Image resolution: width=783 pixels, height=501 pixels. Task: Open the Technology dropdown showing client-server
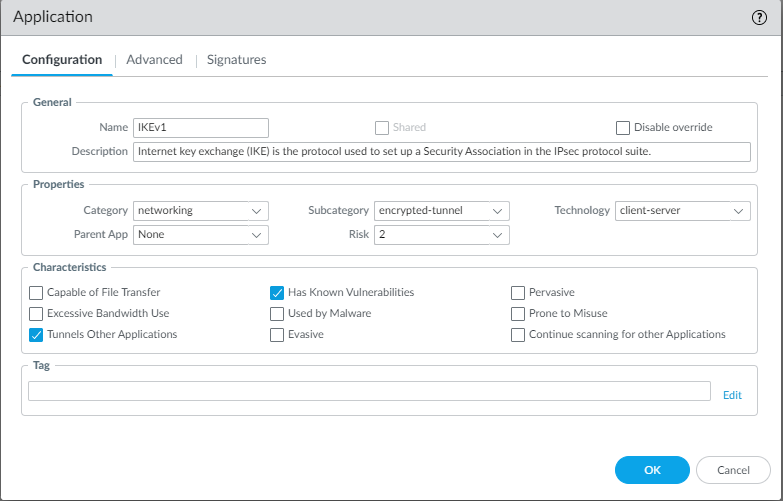(683, 211)
